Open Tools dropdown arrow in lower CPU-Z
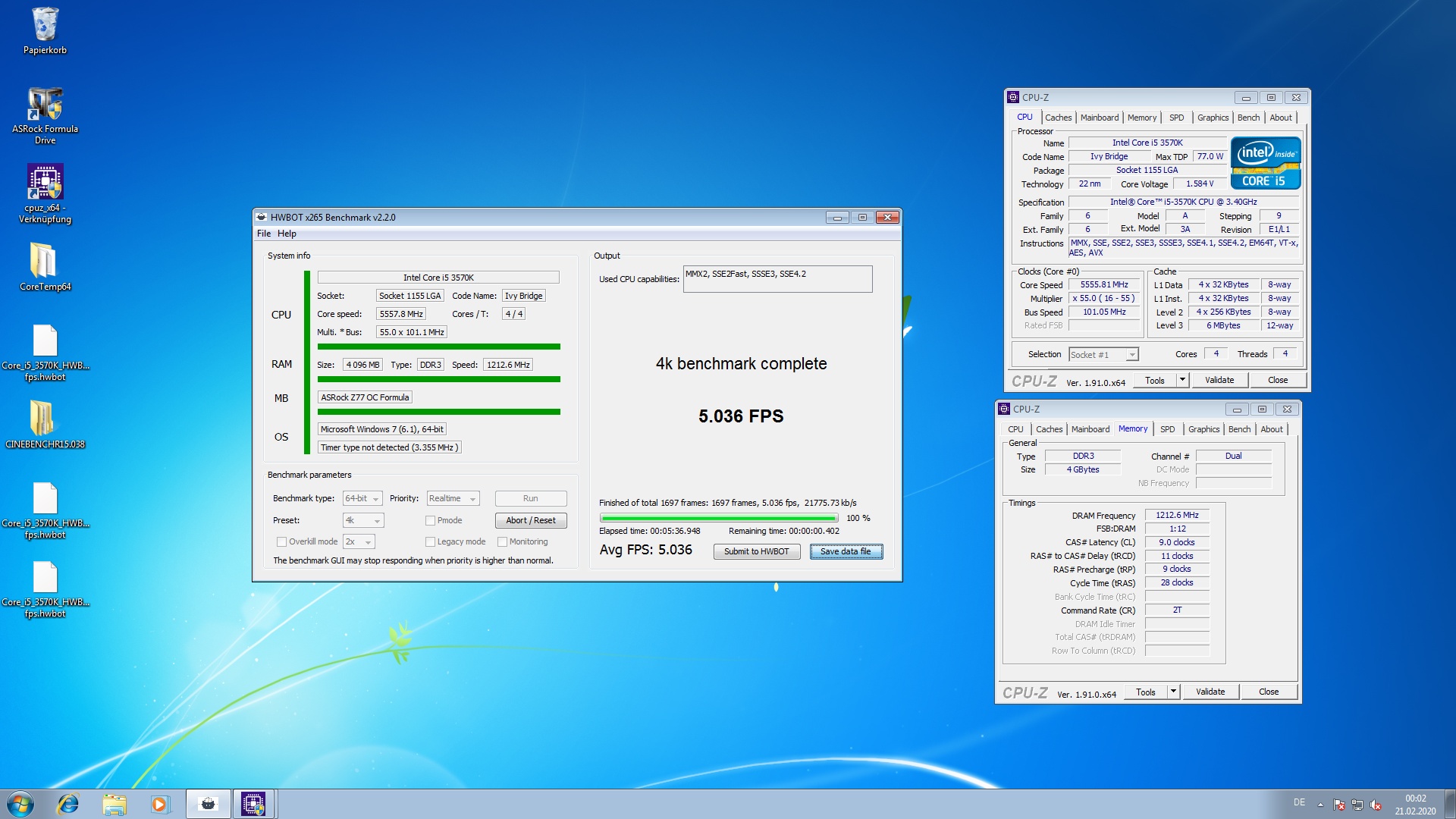The height and width of the screenshot is (819, 1456). (x=1173, y=692)
